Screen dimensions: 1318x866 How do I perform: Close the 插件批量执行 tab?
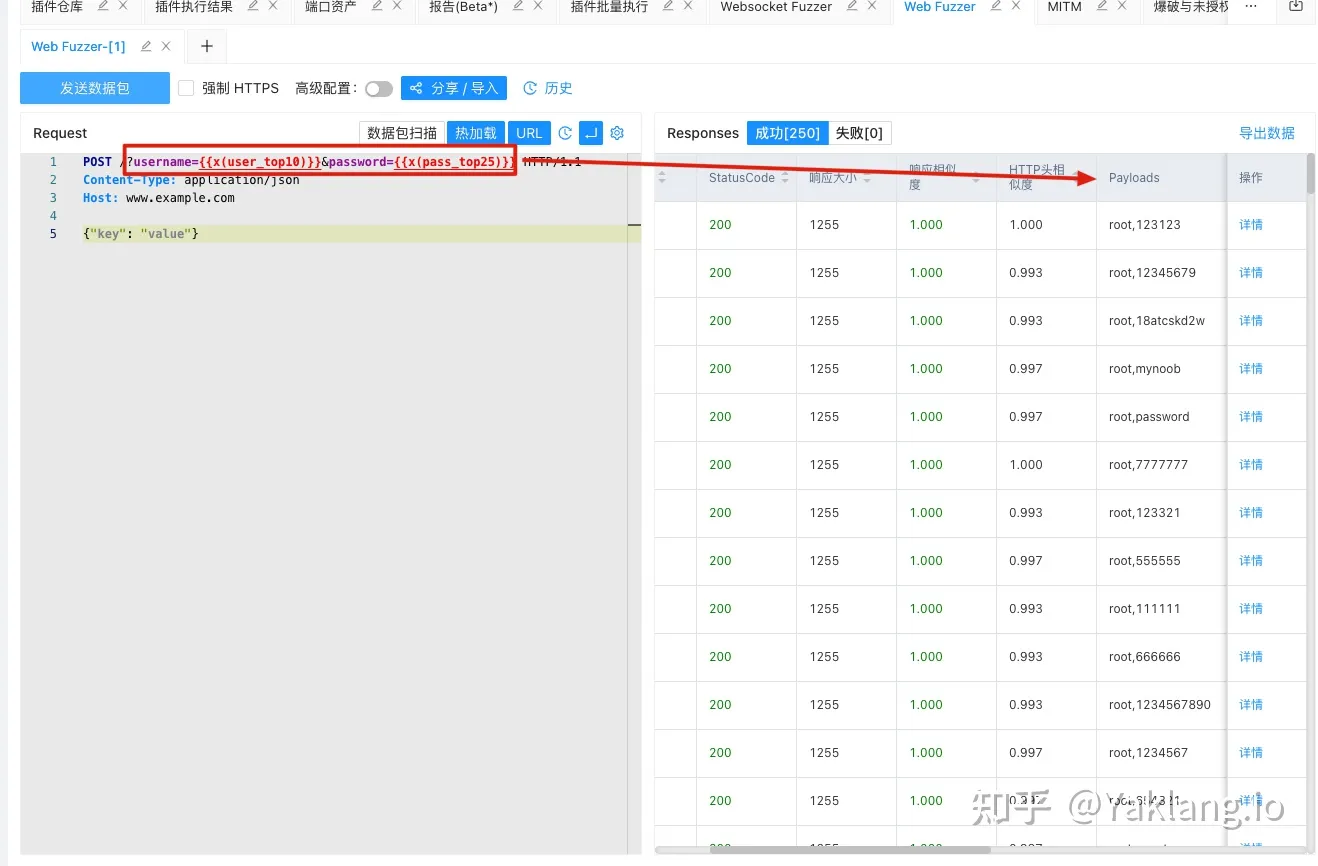click(x=688, y=6)
